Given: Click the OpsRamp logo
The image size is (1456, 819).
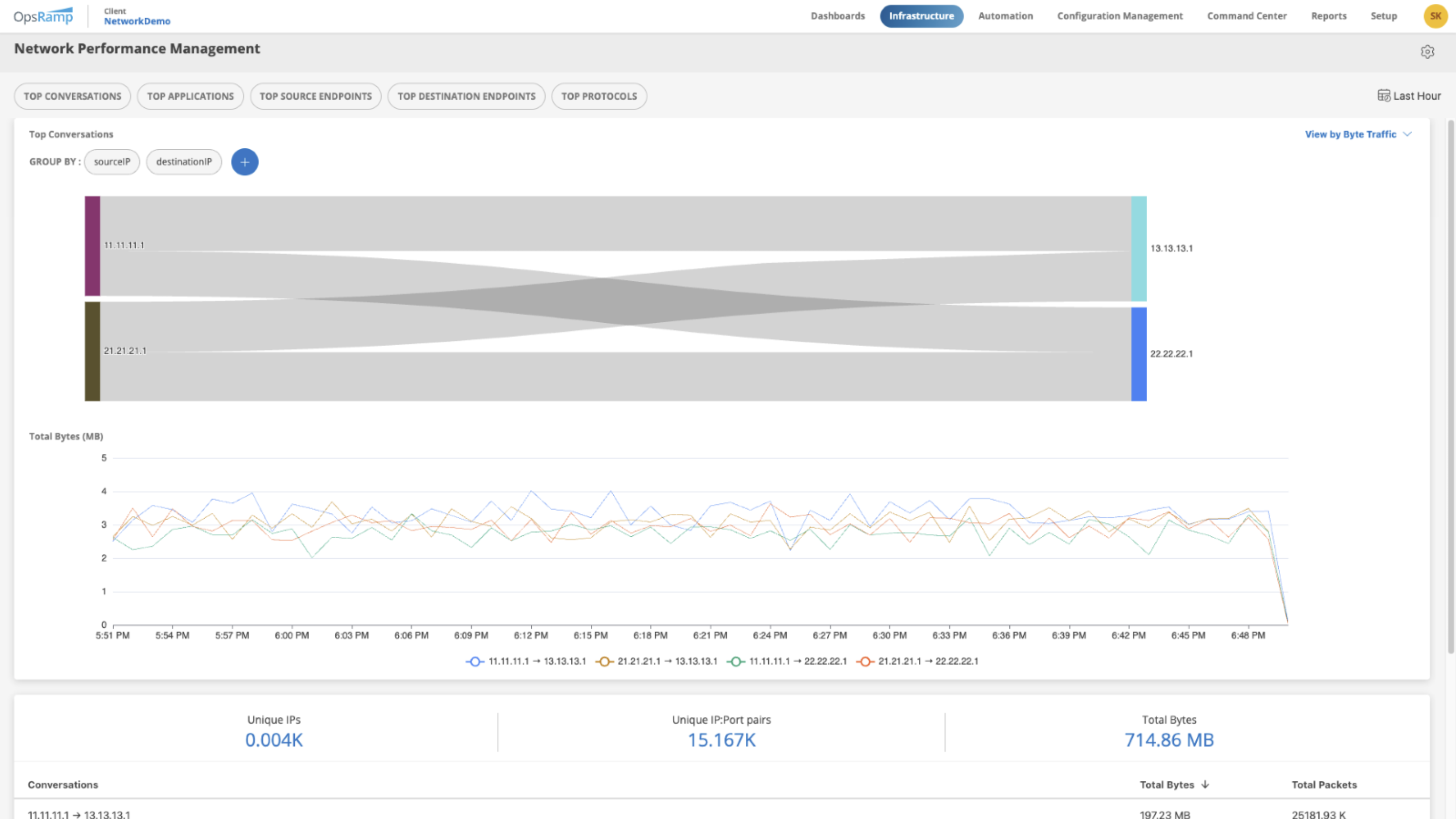Looking at the screenshot, I should point(43,16).
